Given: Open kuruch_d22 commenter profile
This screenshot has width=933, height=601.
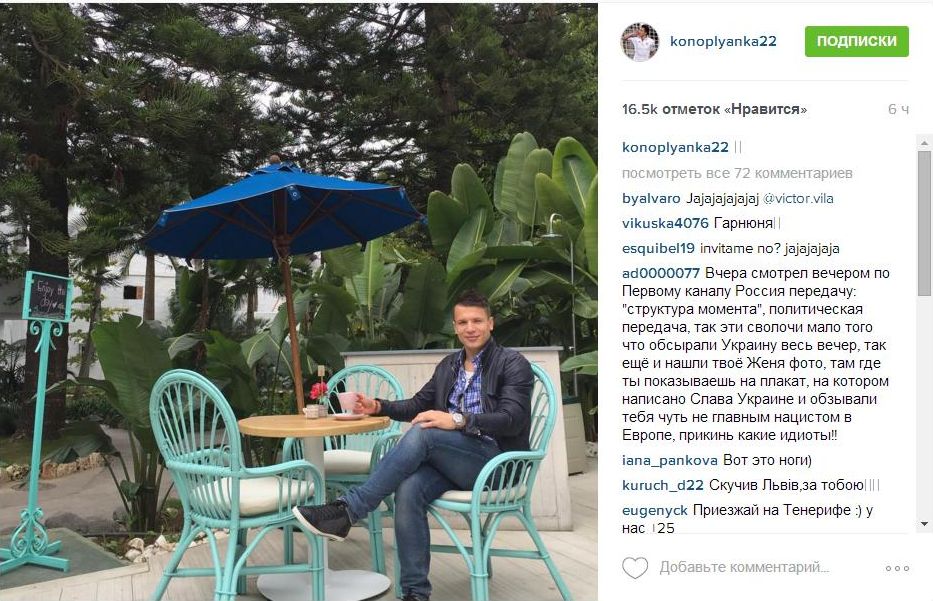Looking at the screenshot, I should (x=662, y=485).
